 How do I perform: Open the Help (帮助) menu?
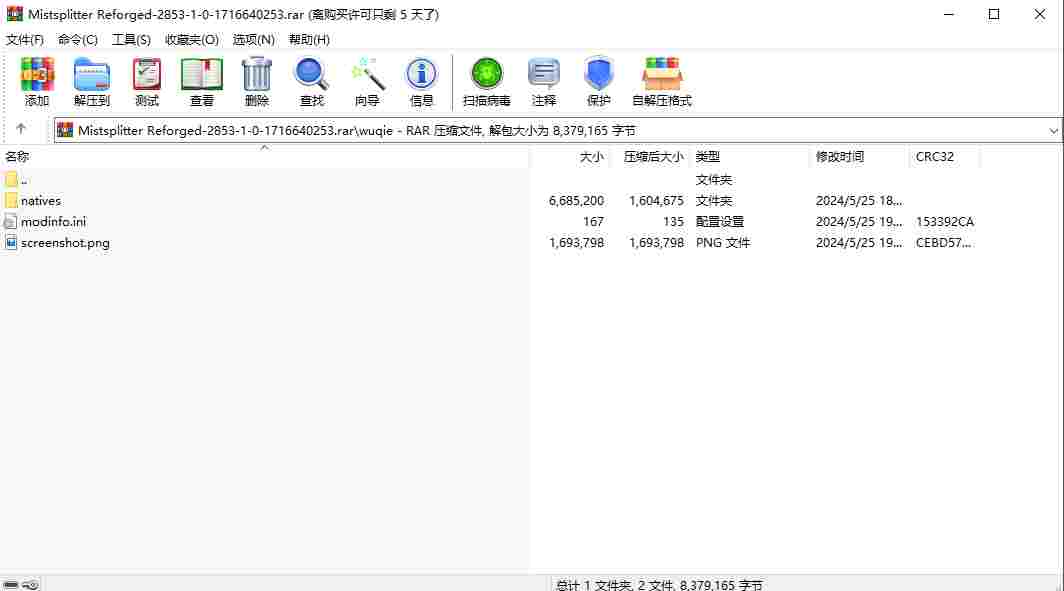click(x=309, y=39)
